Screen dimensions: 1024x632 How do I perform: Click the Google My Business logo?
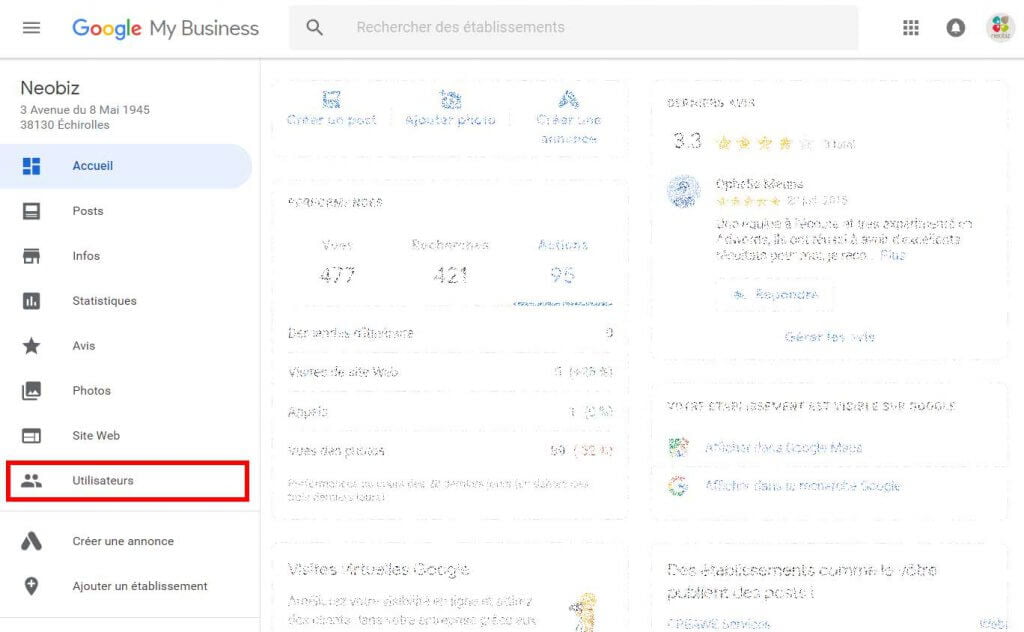pyautogui.click(x=165, y=28)
